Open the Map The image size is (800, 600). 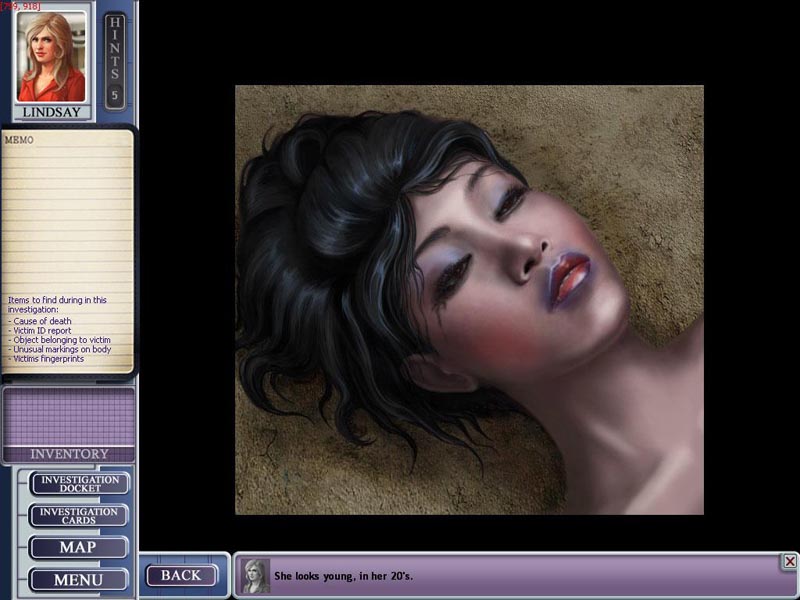coord(79,548)
